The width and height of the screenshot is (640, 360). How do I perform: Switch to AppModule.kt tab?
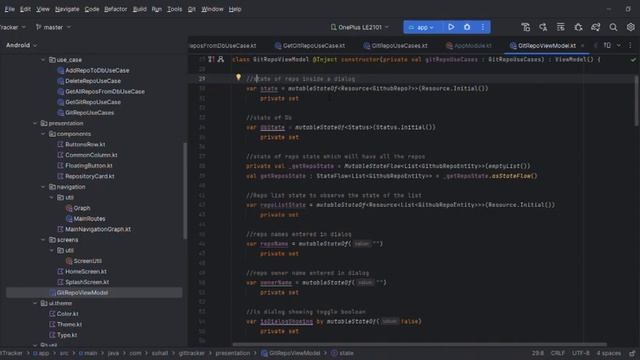point(469,46)
